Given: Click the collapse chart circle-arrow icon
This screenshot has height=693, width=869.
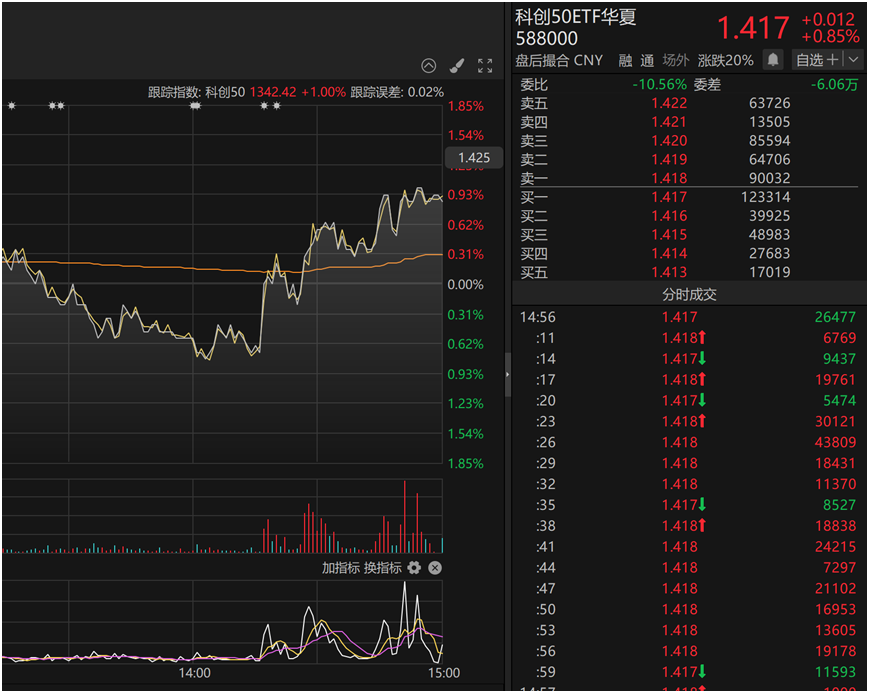Looking at the screenshot, I should click(x=428, y=66).
